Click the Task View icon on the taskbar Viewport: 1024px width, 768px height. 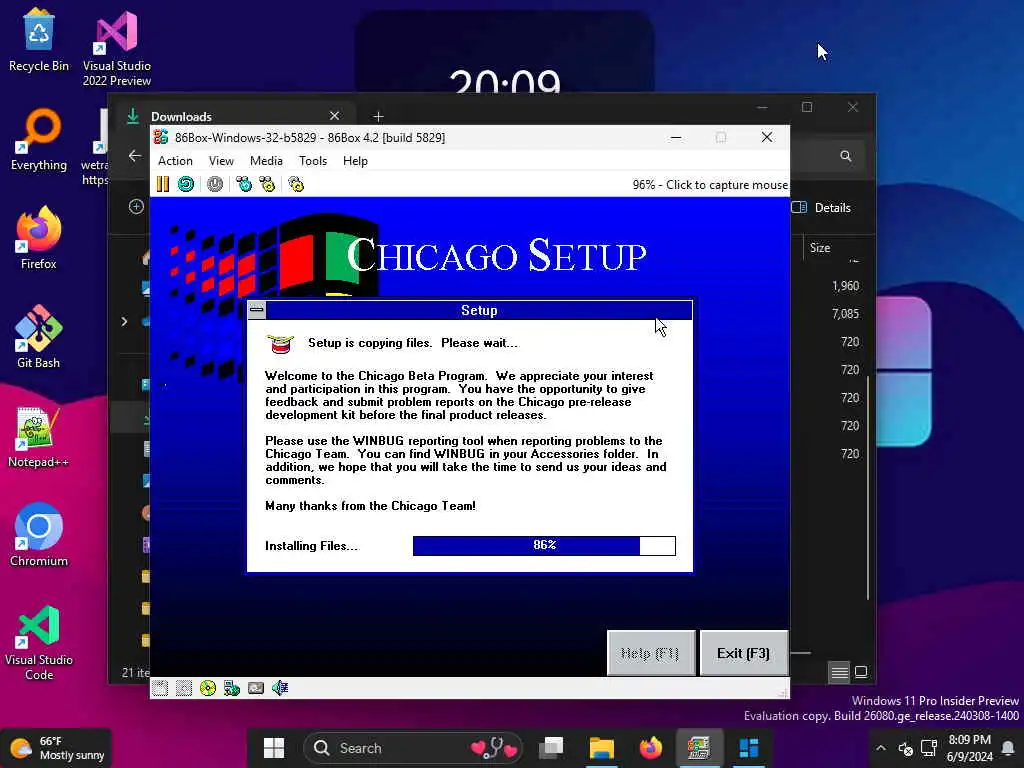tap(551, 748)
